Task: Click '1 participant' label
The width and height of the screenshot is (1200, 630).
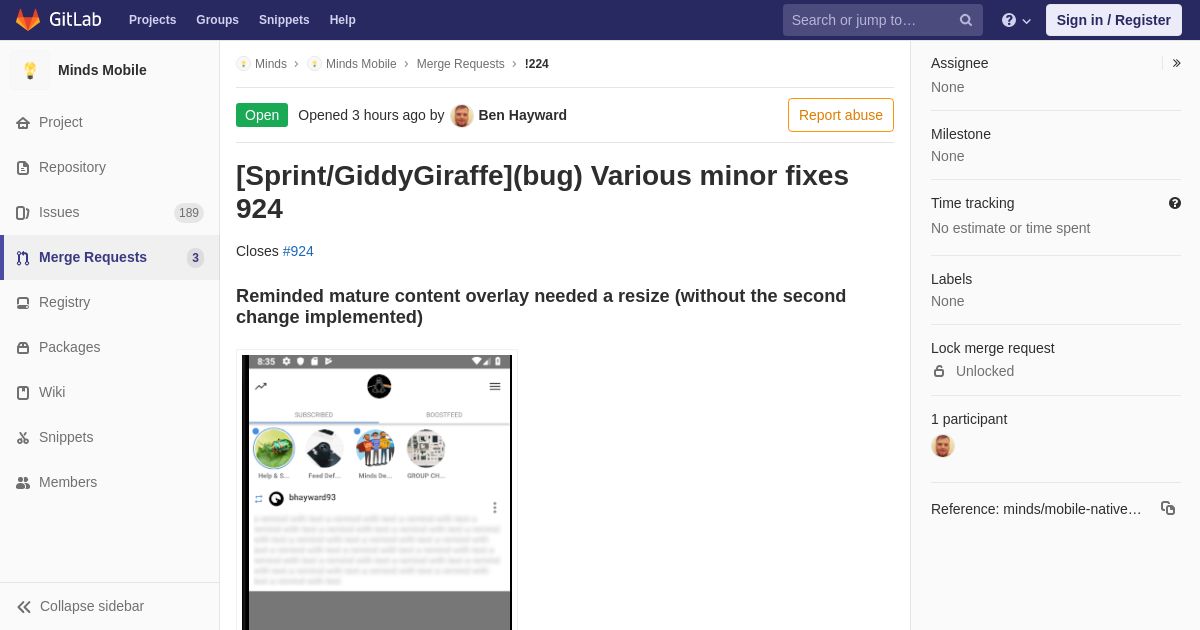Action: (969, 419)
